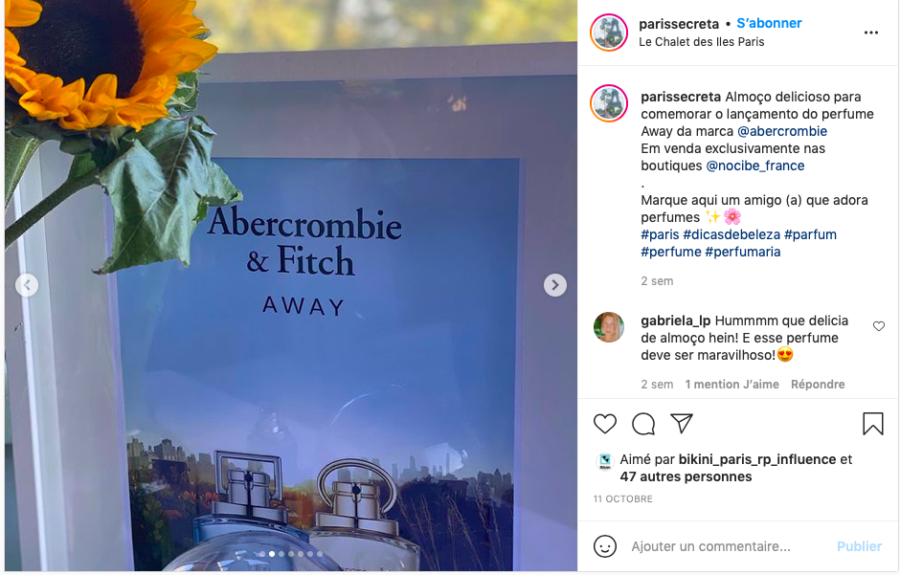
Task: View the 47 autres personnes likes list
Action: [x=685, y=477]
